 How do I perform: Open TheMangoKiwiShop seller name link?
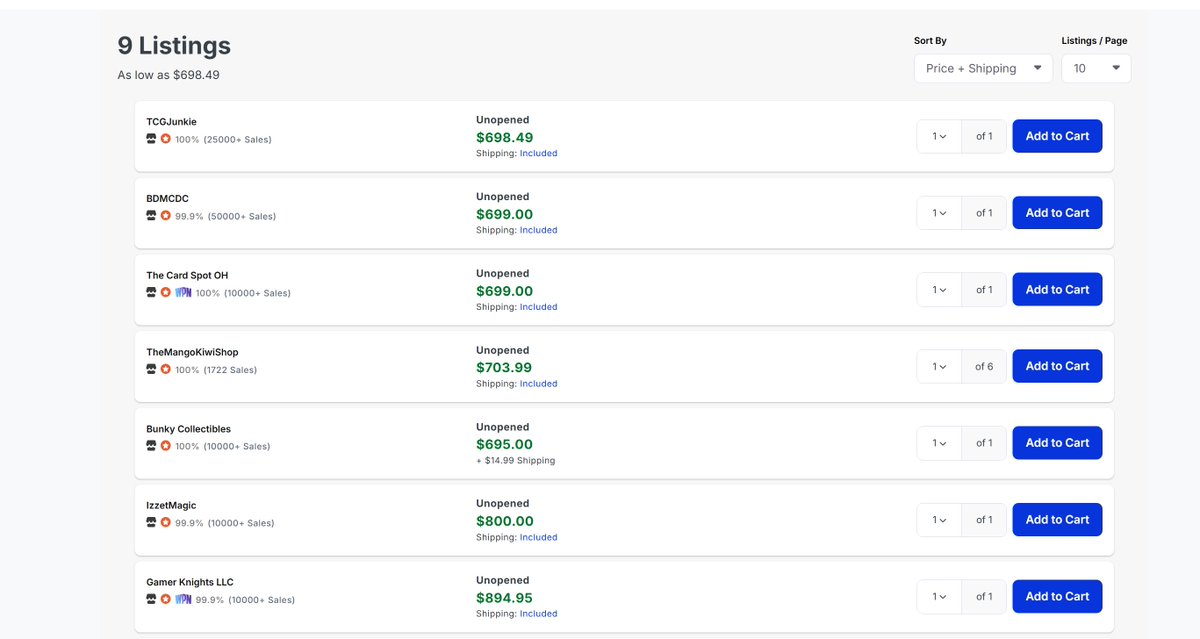(192, 352)
